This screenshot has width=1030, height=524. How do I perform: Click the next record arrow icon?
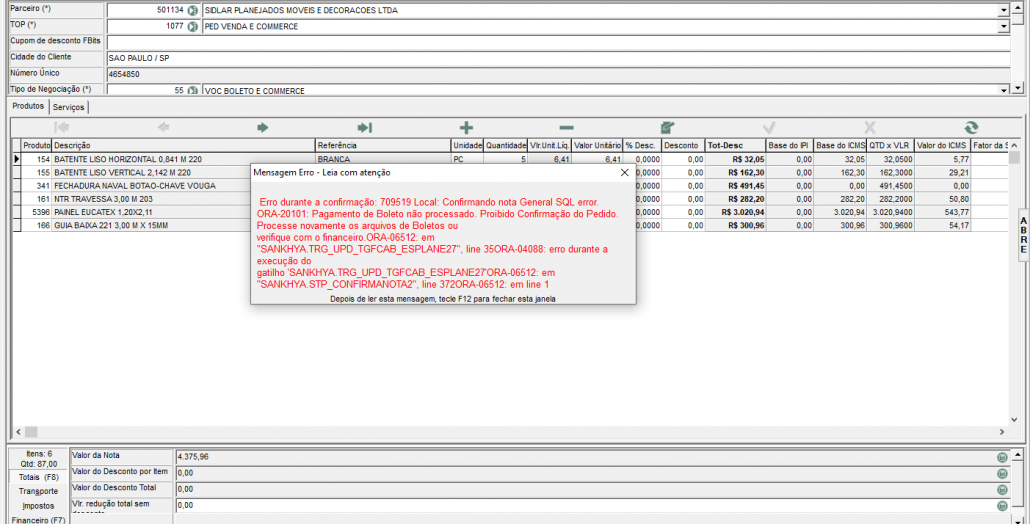tap(263, 127)
